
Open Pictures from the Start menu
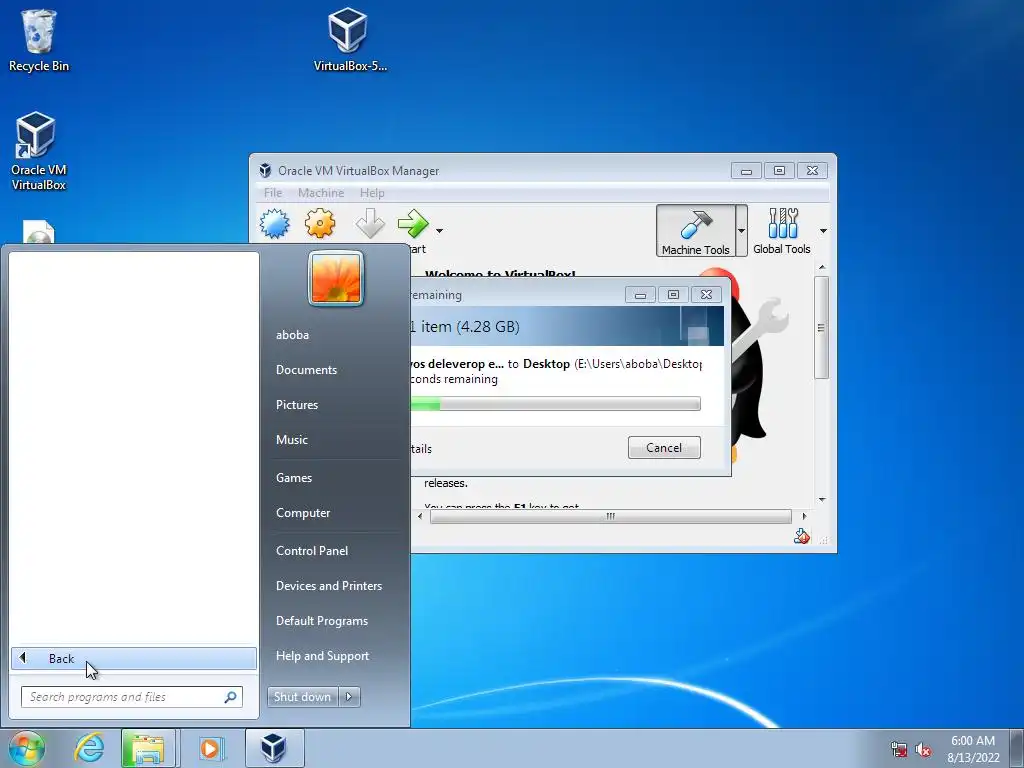pyautogui.click(x=297, y=405)
